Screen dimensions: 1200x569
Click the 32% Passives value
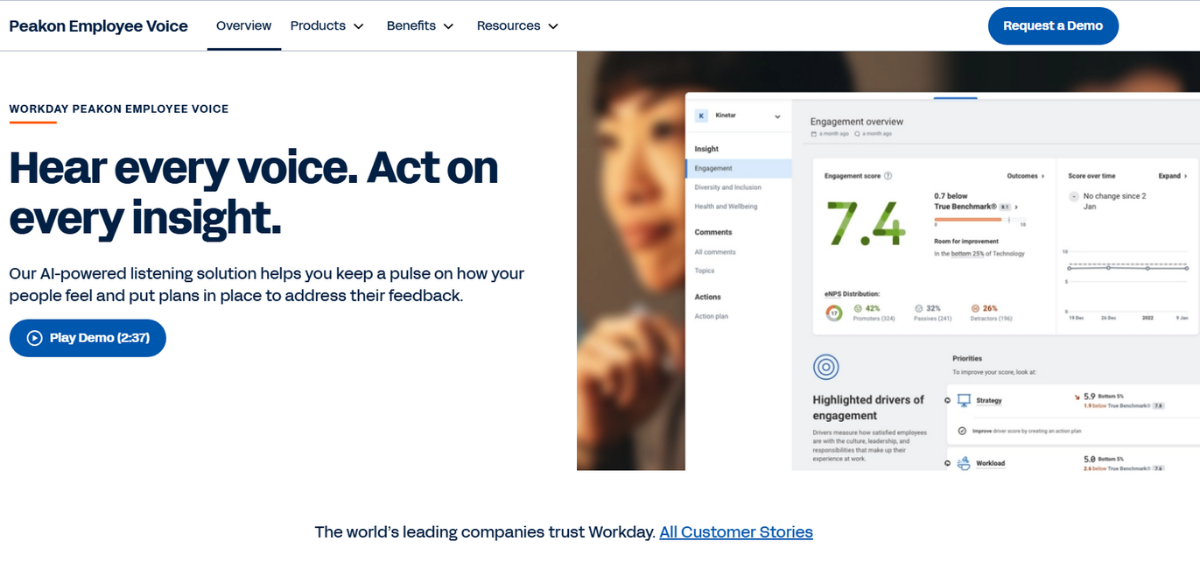point(933,309)
